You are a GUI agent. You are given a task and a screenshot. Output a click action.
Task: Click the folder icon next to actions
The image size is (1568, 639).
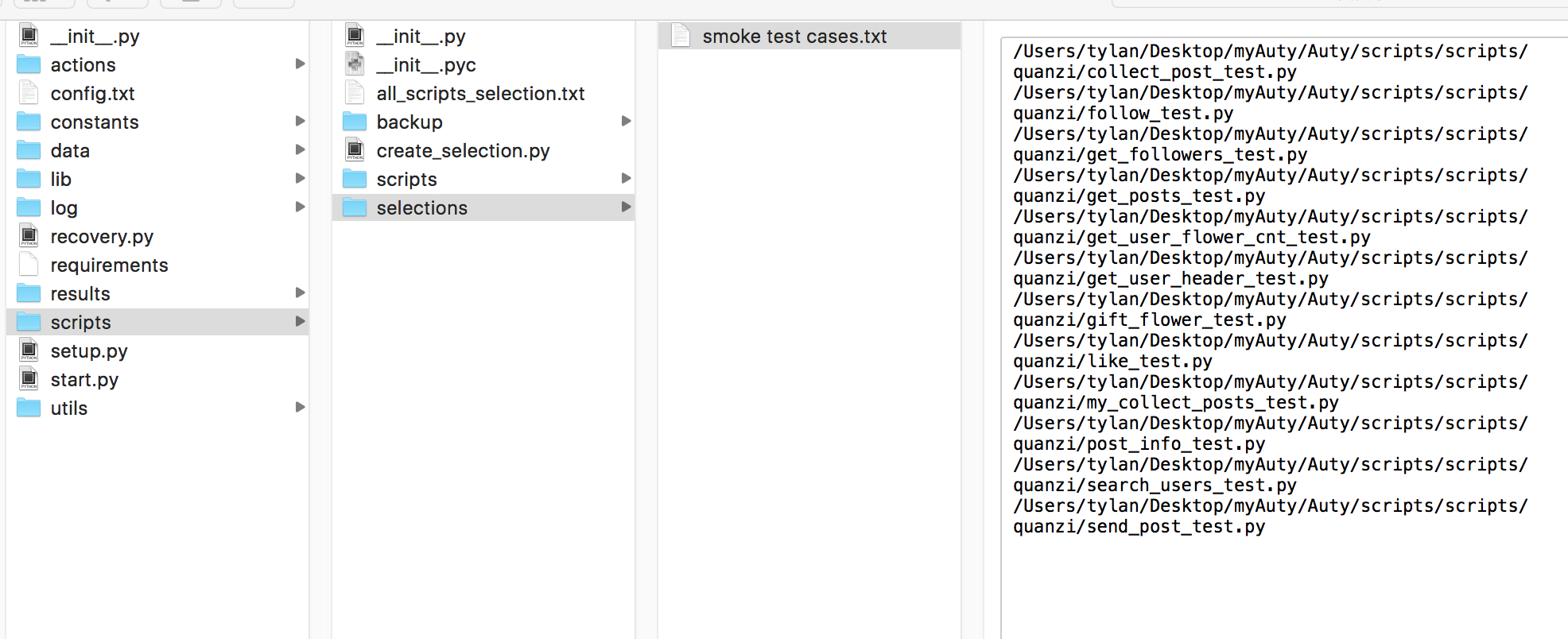pos(29,64)
